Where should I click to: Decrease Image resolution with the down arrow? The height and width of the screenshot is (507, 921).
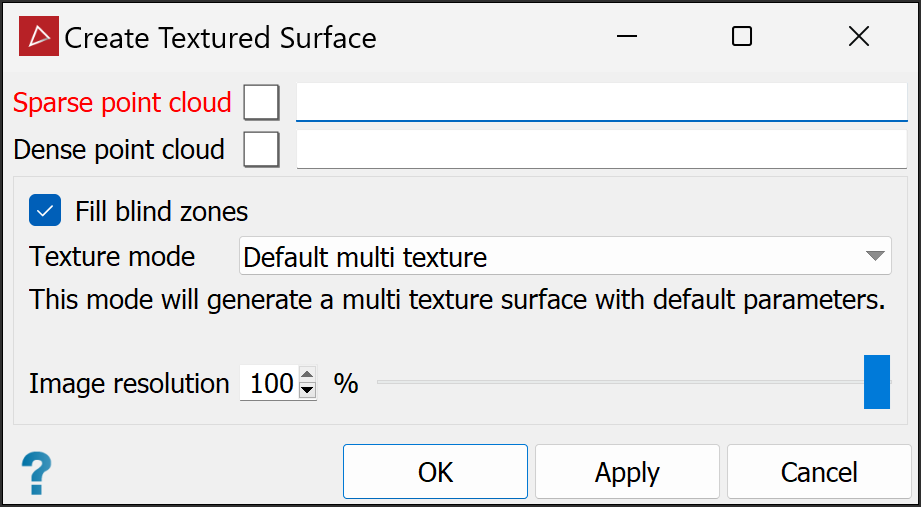coord(308,390)
